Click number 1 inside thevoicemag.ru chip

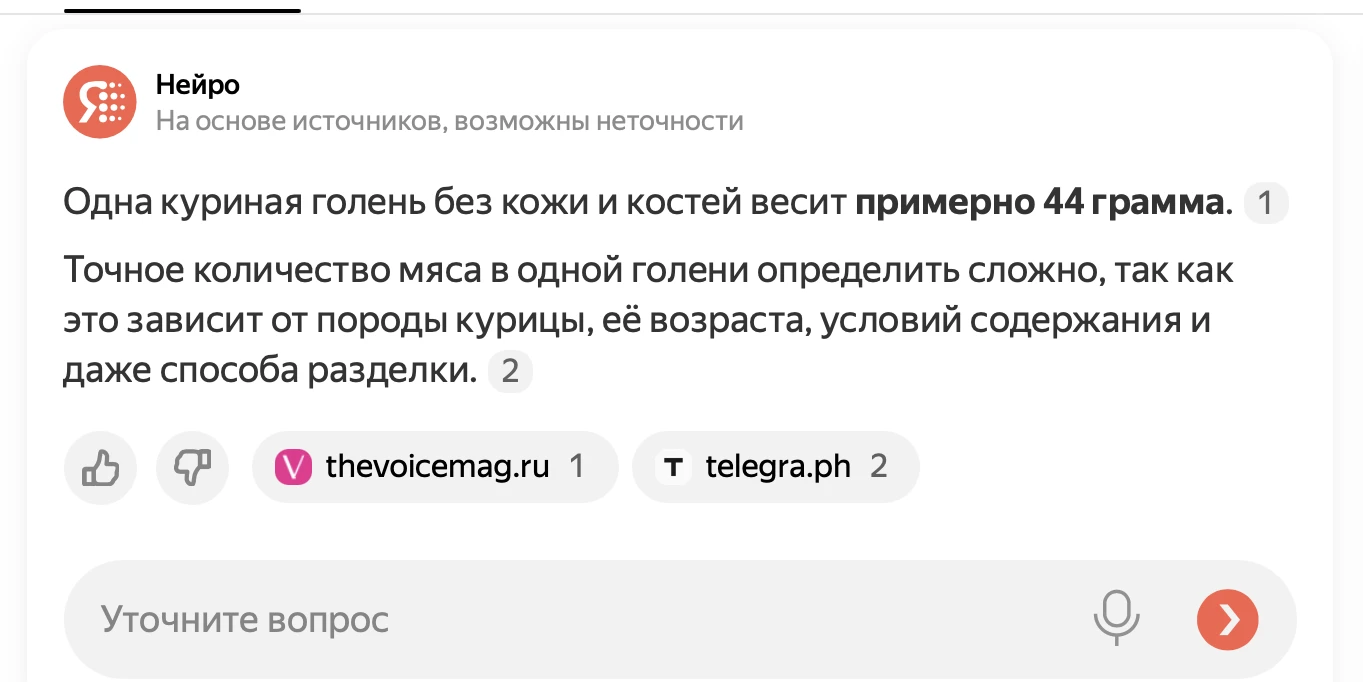[x=576, y=467]
